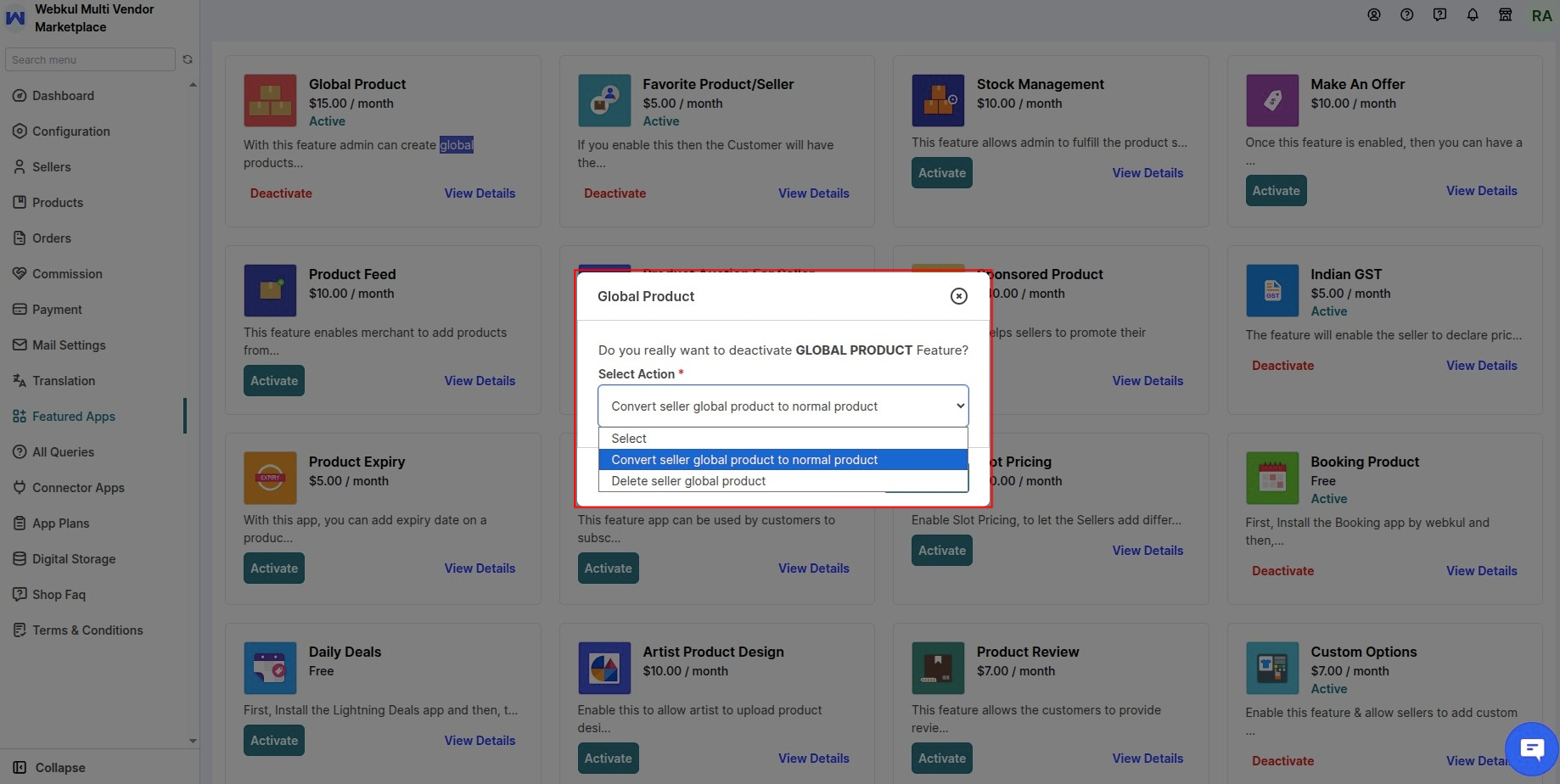Screen dimensions: 1560x784
Task: Click the Products icon in sidebar
Action: tap(20, 203)
